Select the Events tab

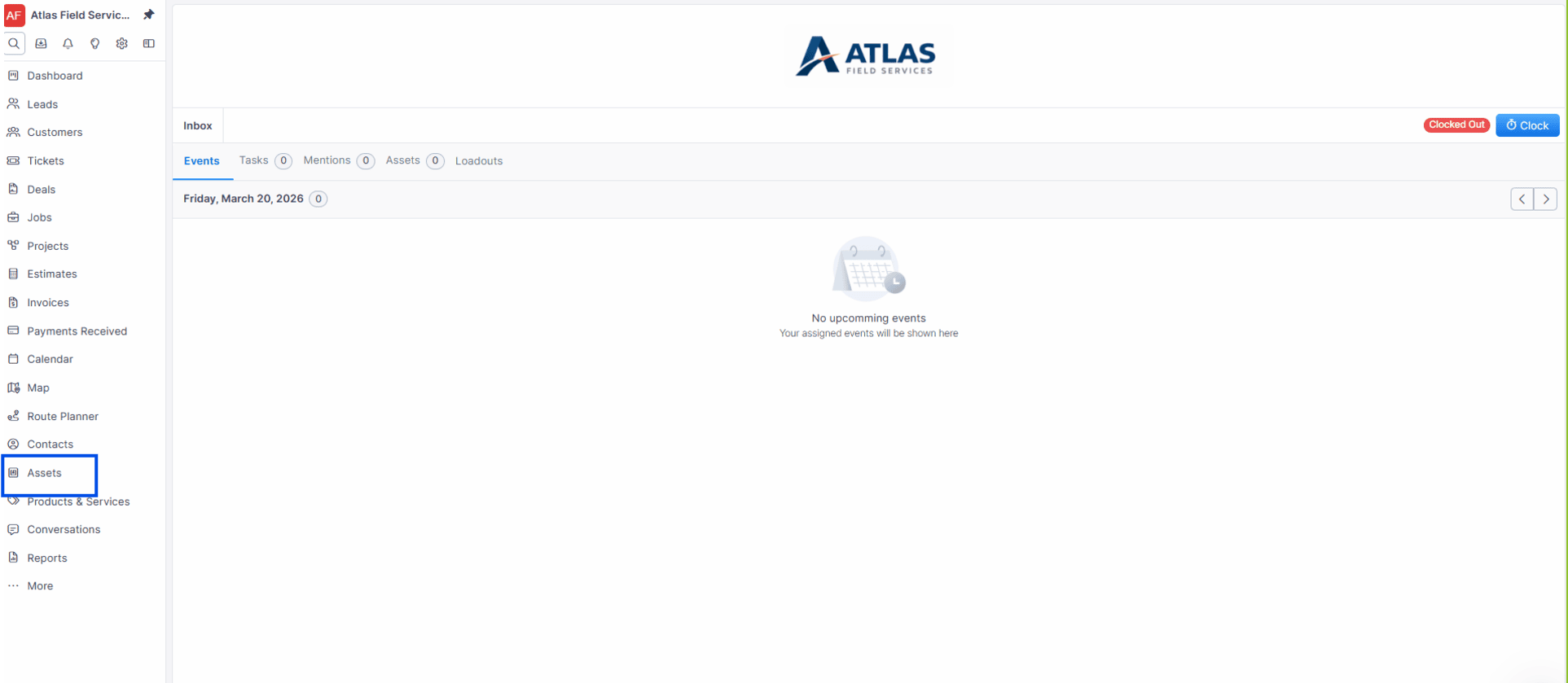click(202, 161)
